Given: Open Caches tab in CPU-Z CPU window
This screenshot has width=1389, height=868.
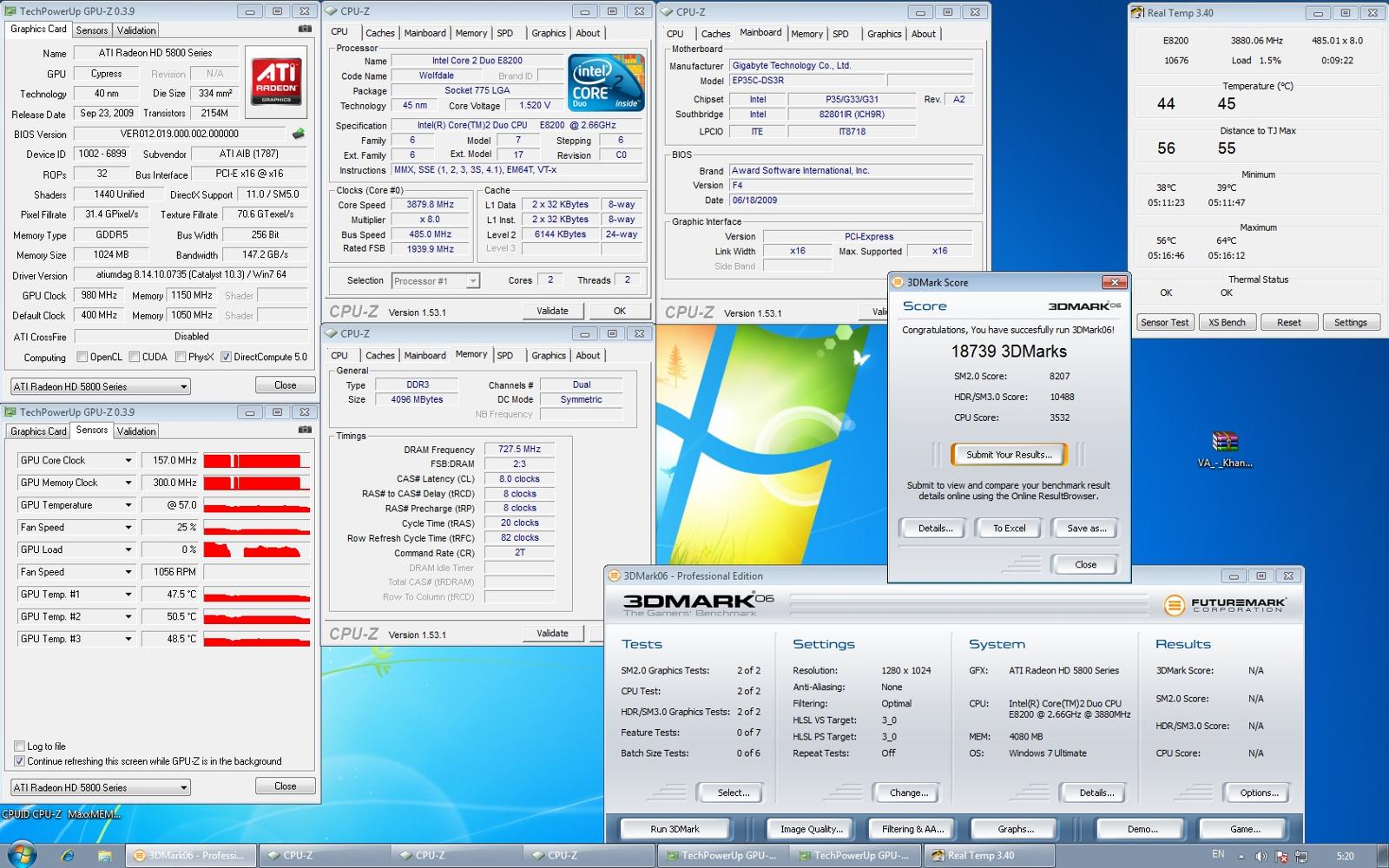Looking at the screenshot, I should pyautogui.click(x=380, y=33).
